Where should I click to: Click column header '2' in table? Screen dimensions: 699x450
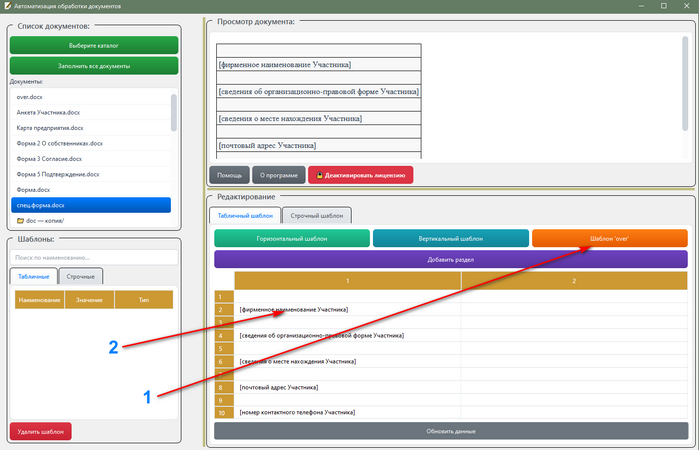[574, 281]
